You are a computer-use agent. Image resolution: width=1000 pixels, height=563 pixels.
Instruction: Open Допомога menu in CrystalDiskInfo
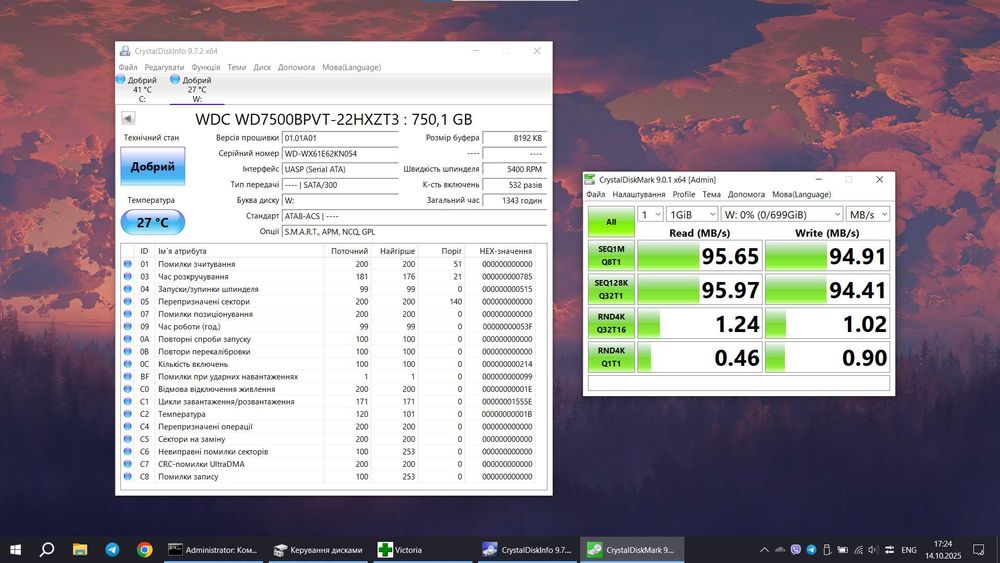[296, 67]
